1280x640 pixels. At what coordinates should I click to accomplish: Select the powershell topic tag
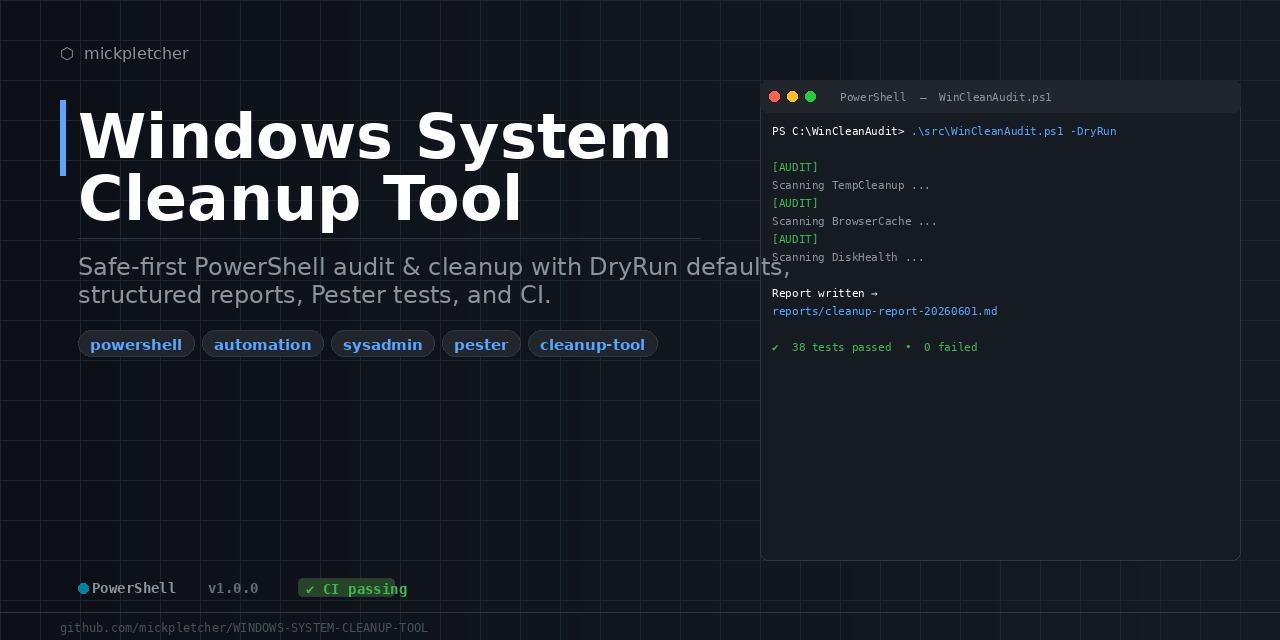click(x=136, y=344)
